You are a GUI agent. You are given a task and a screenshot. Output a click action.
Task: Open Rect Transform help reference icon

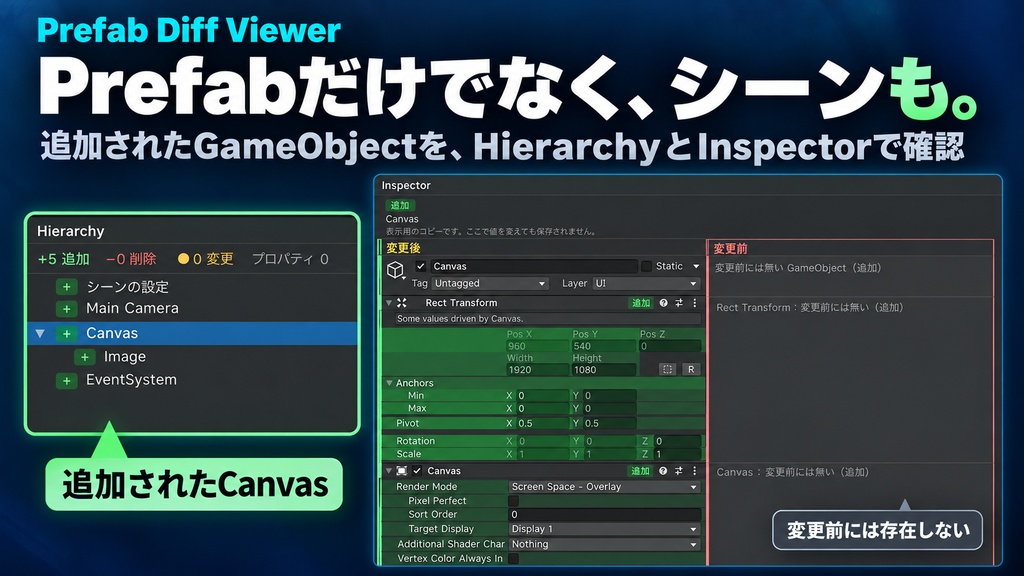click(664, 303)
